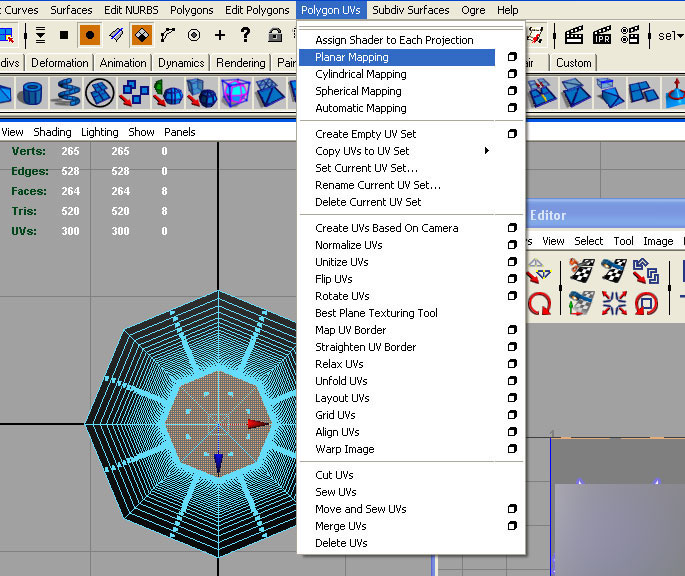Switch to the Rendering shelf tab
Image resolution: width=685 pixels, height=576 pixels.
click(241, 63)
